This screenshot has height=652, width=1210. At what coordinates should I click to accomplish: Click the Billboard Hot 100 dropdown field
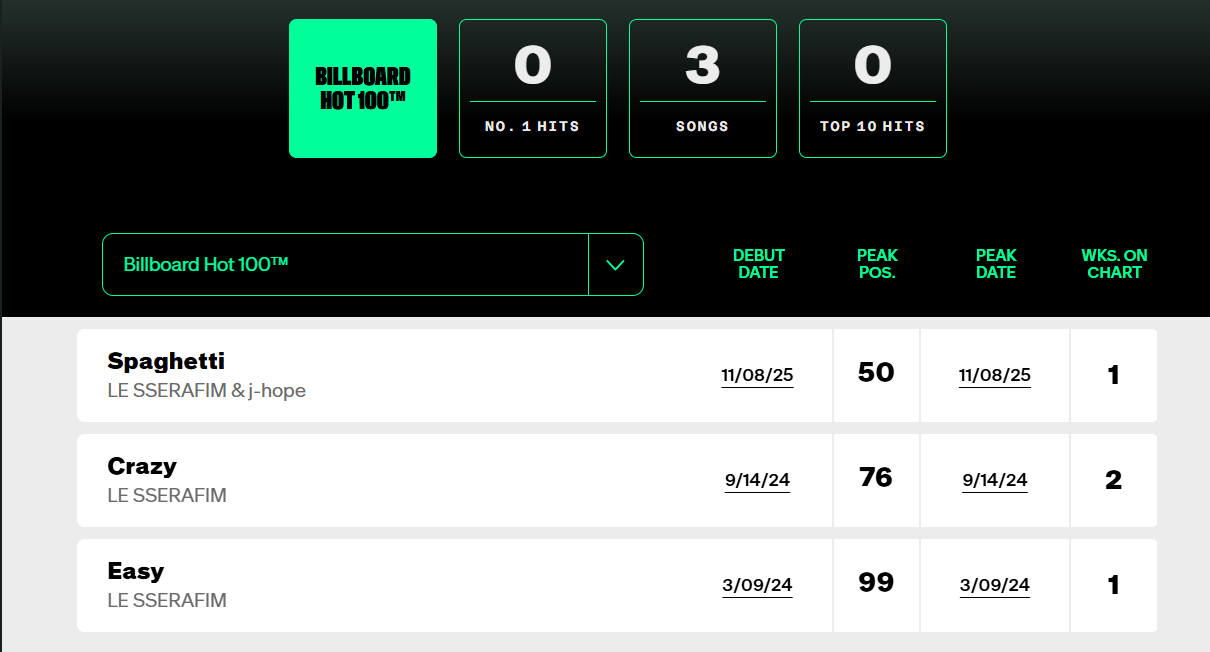(x=345, y=265)
